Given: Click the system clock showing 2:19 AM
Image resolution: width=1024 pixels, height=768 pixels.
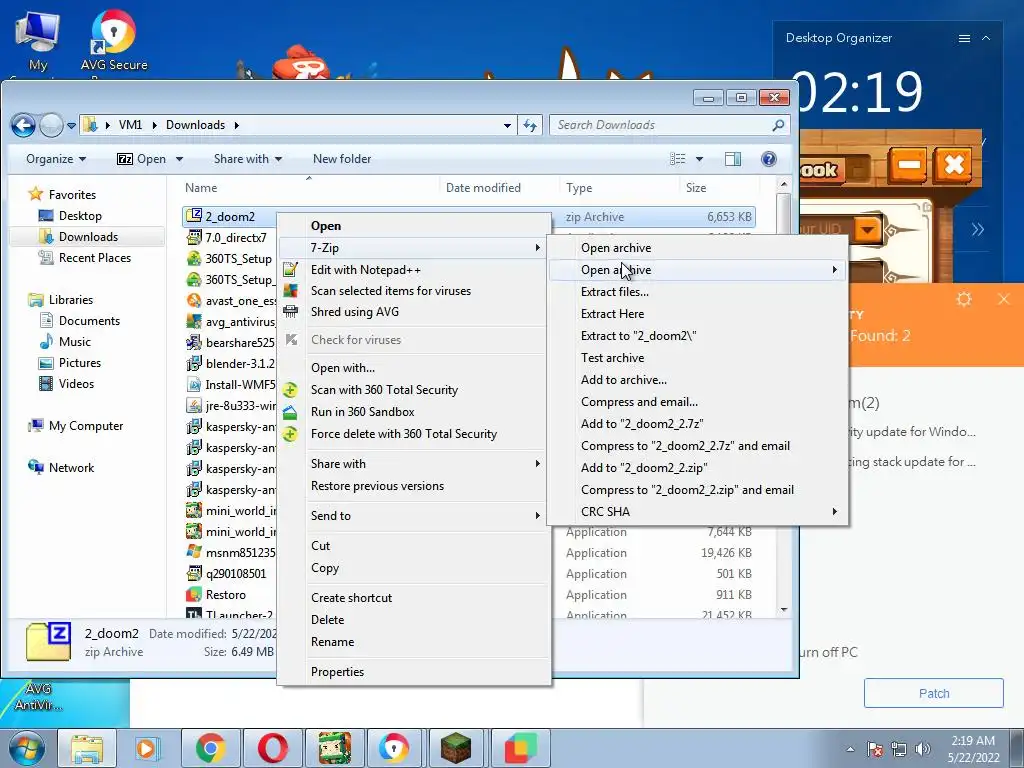Looking at the screenshot, I should tap(973, 749).
